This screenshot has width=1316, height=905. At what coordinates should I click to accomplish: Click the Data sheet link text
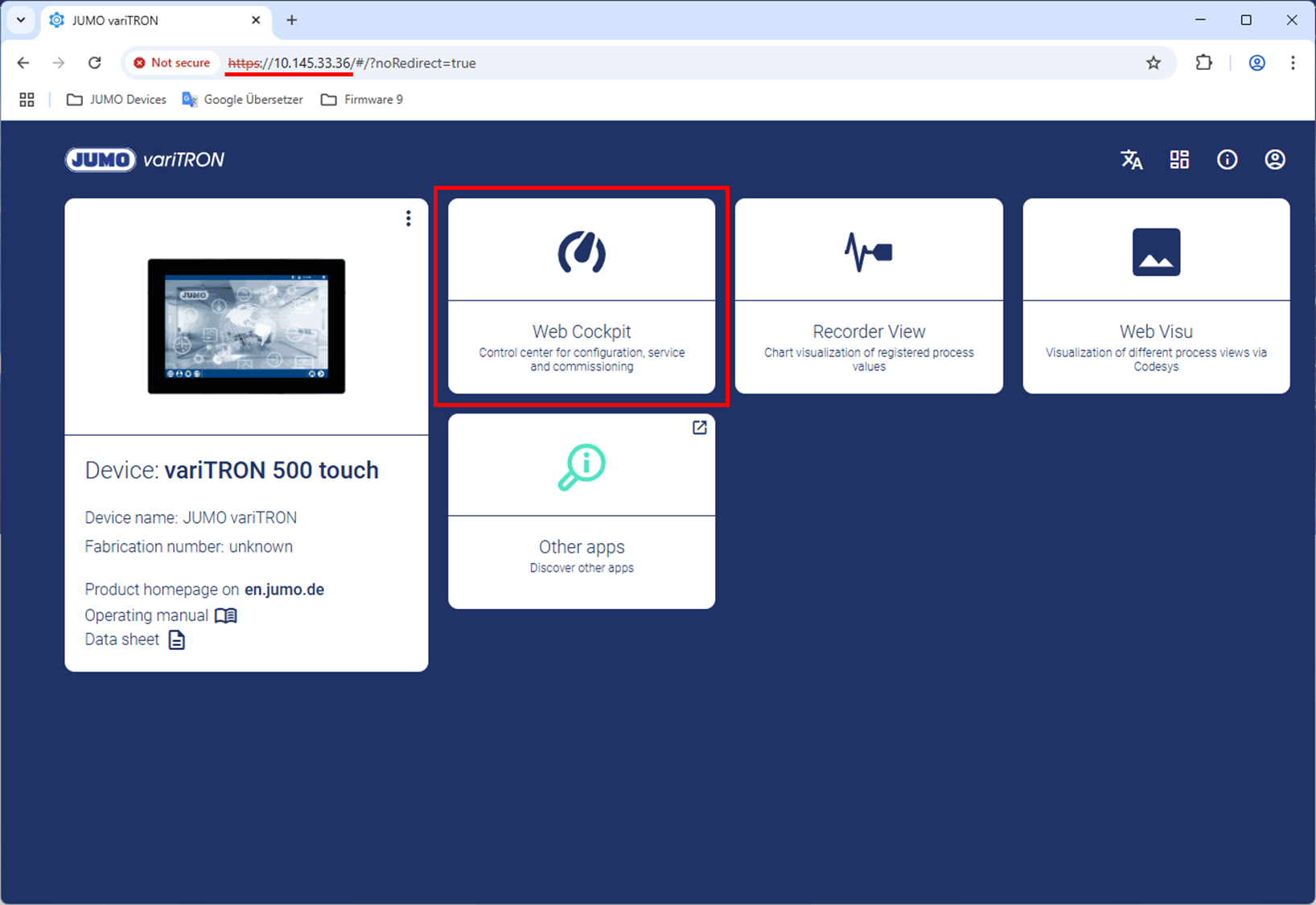click(x=122, y=640)
